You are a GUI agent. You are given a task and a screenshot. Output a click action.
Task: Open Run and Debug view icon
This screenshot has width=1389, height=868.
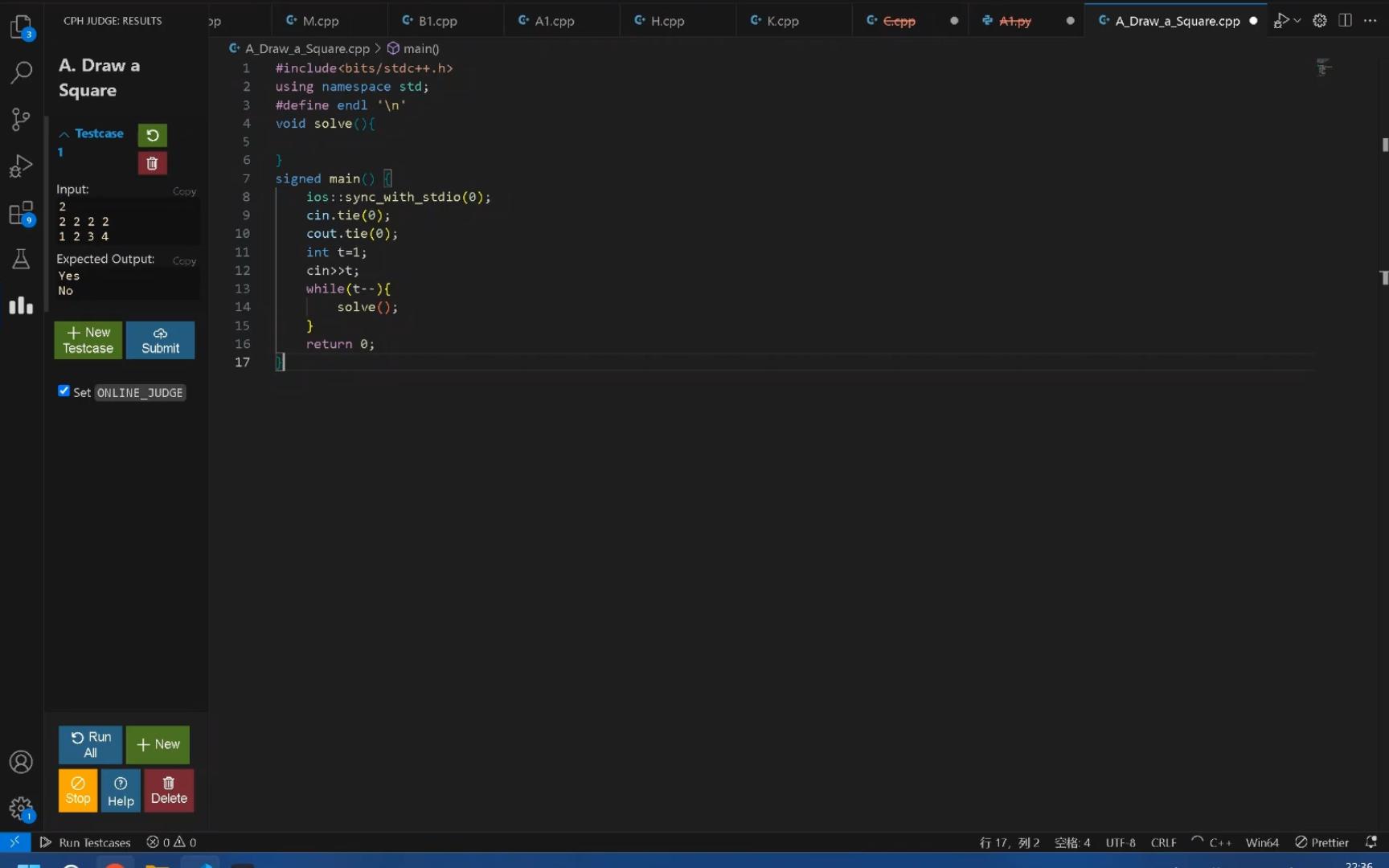(x=22, y=166)
